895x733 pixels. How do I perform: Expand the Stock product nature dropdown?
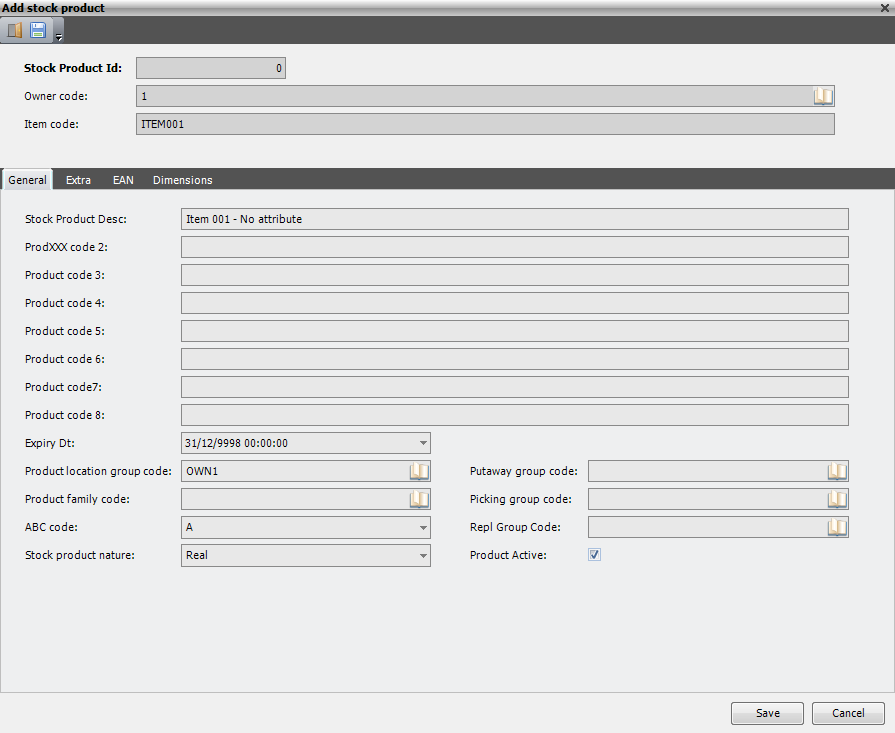tap(423, 555)
